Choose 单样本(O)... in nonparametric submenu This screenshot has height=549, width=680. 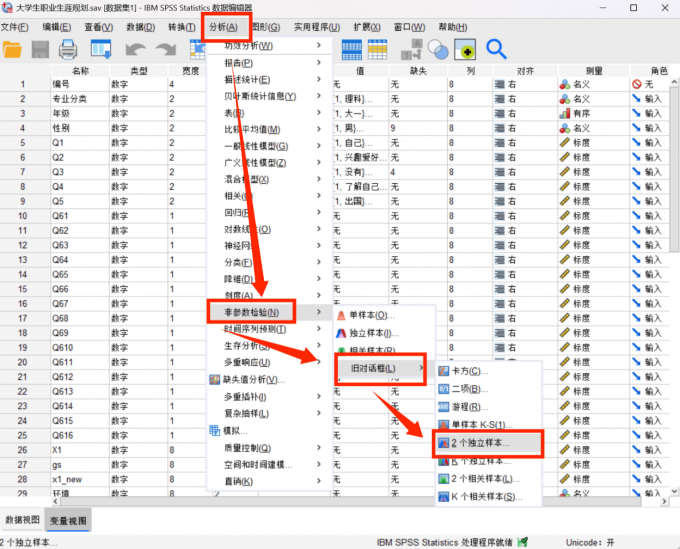tap(385, 315)
